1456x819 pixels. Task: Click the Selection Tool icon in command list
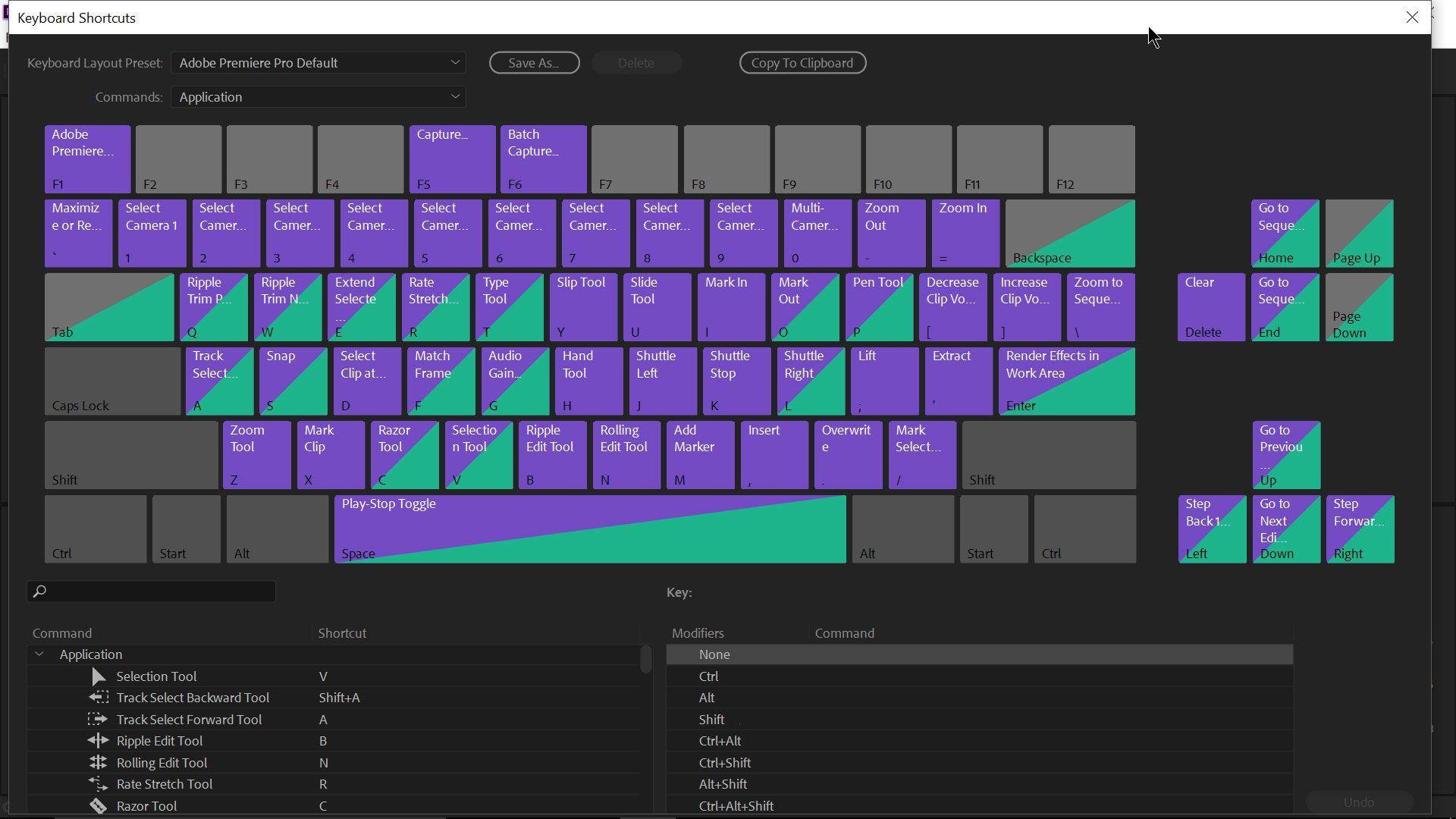pos(99,676)
